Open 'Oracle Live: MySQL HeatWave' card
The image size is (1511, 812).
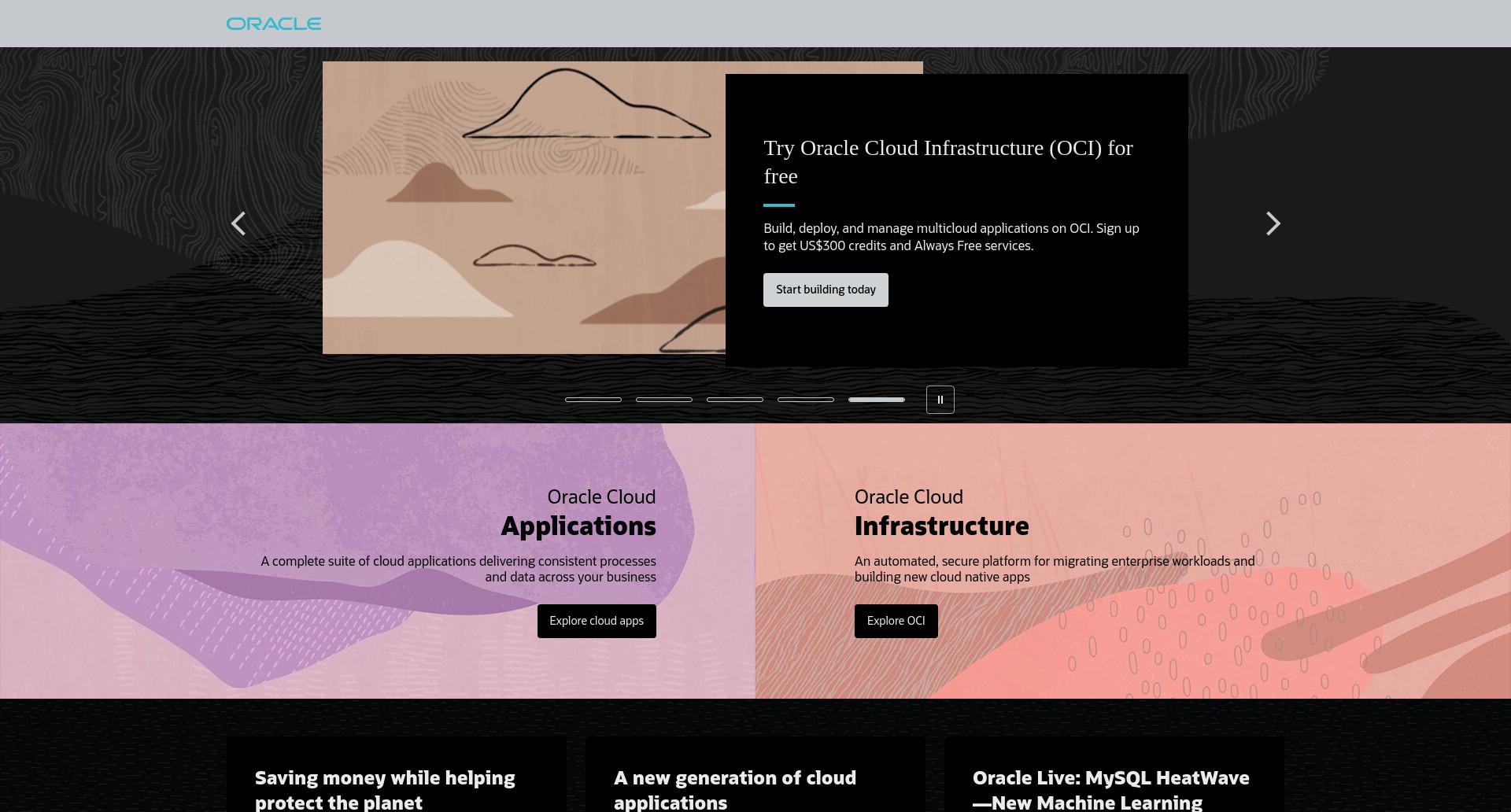1114,775
